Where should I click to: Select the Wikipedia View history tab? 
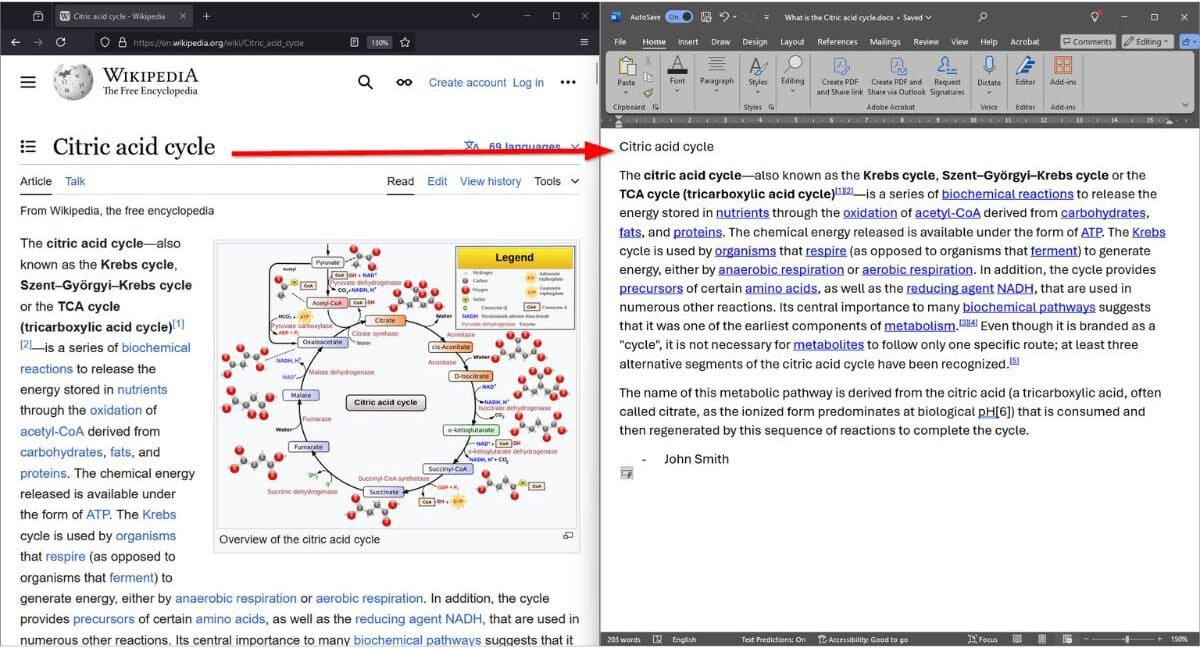[490, 181]
